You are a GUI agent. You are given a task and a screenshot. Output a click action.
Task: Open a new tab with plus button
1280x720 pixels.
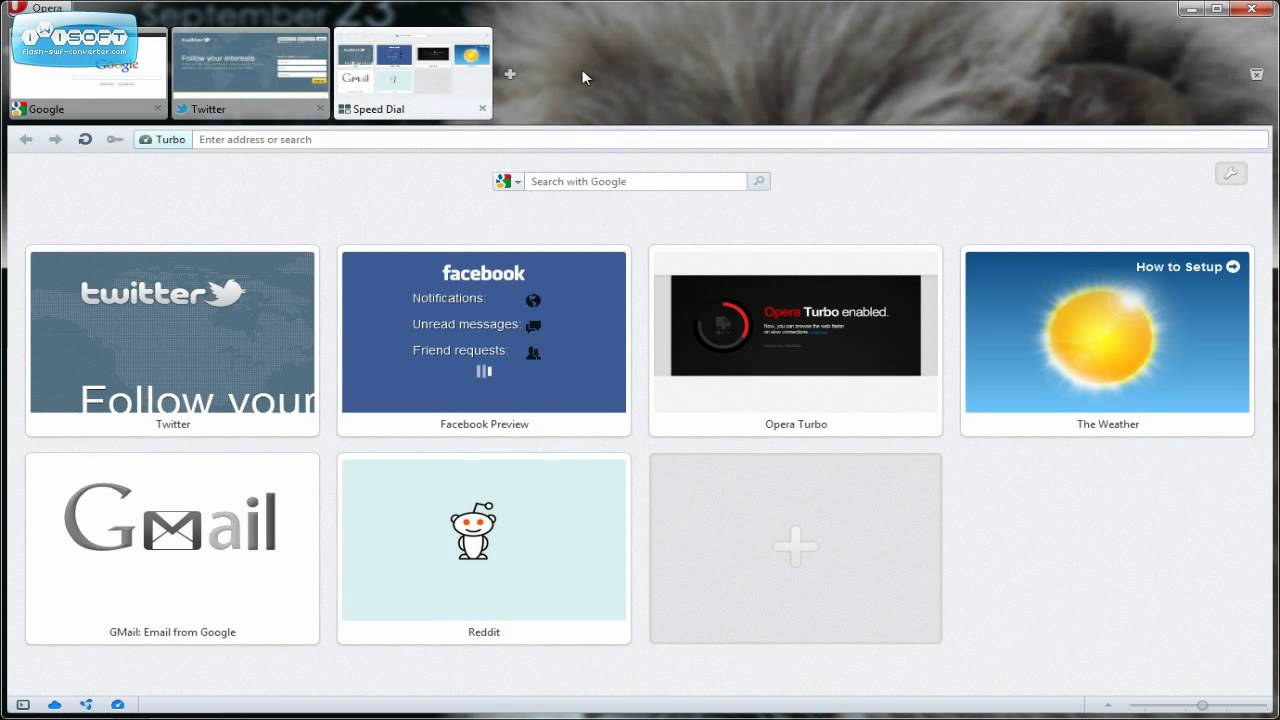pyautogui.click(x=510, y=74)
